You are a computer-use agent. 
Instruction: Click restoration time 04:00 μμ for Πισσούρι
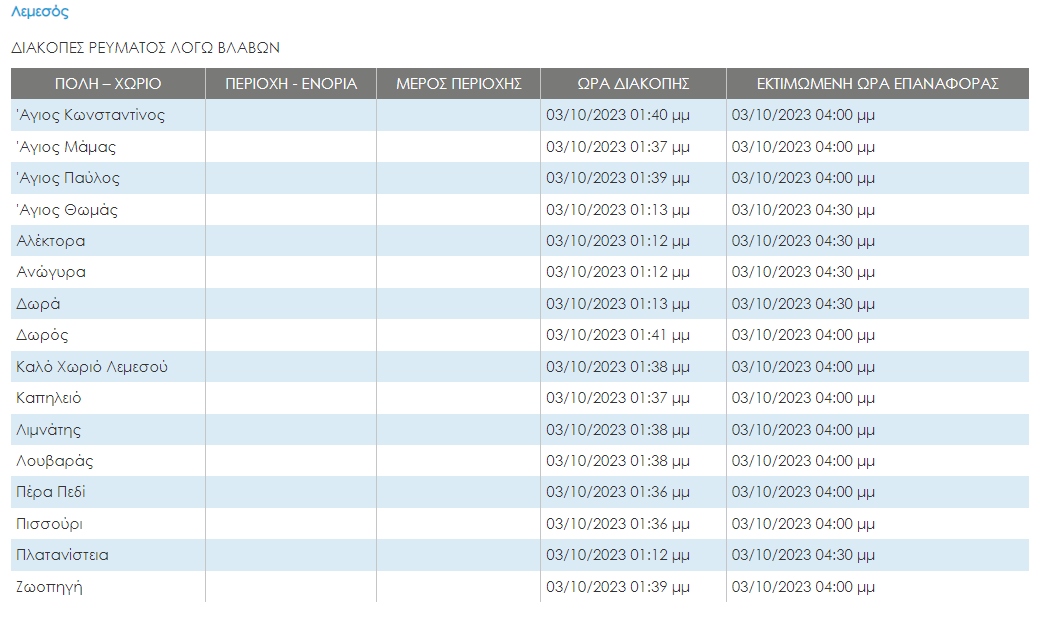[803, 524]
